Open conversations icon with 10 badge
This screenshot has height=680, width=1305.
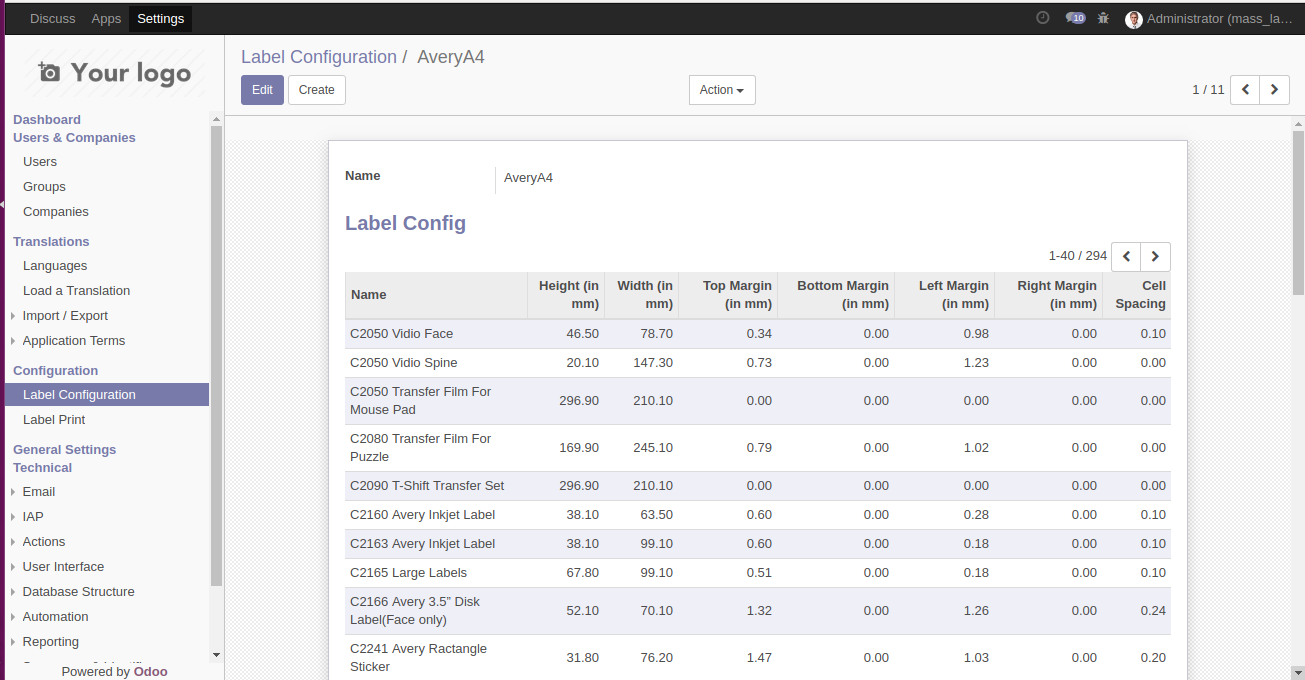coord(1075,18)
